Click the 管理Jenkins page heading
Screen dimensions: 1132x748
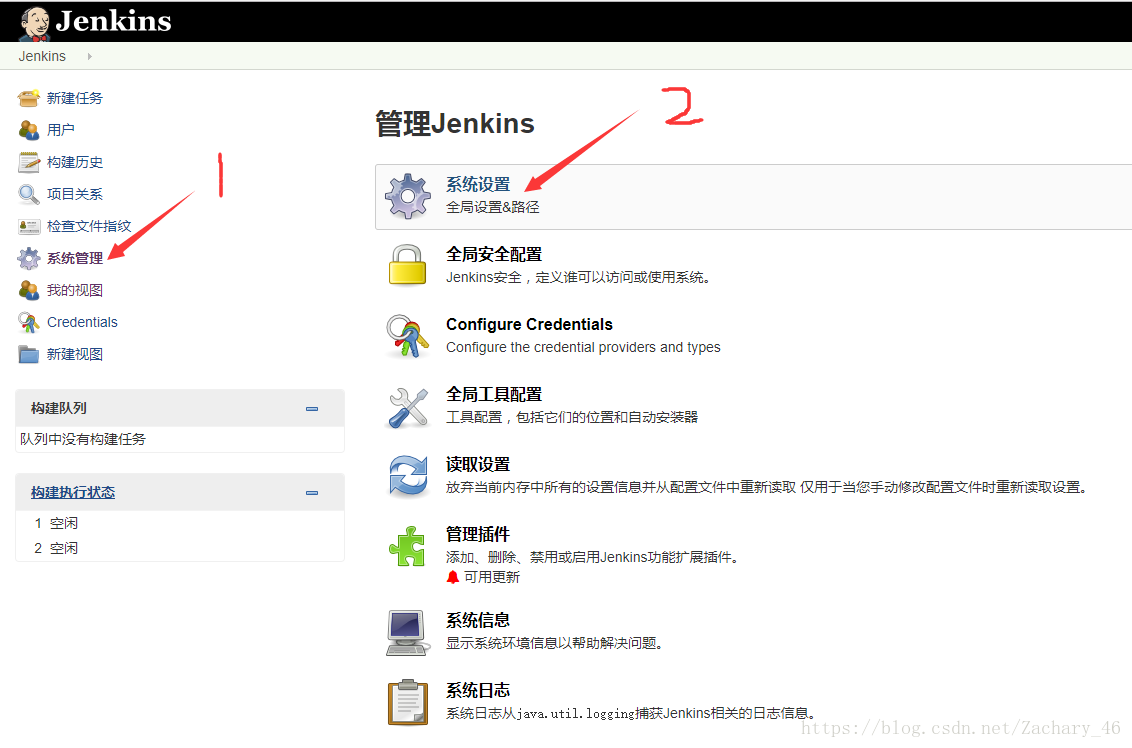tap(455, 123)
